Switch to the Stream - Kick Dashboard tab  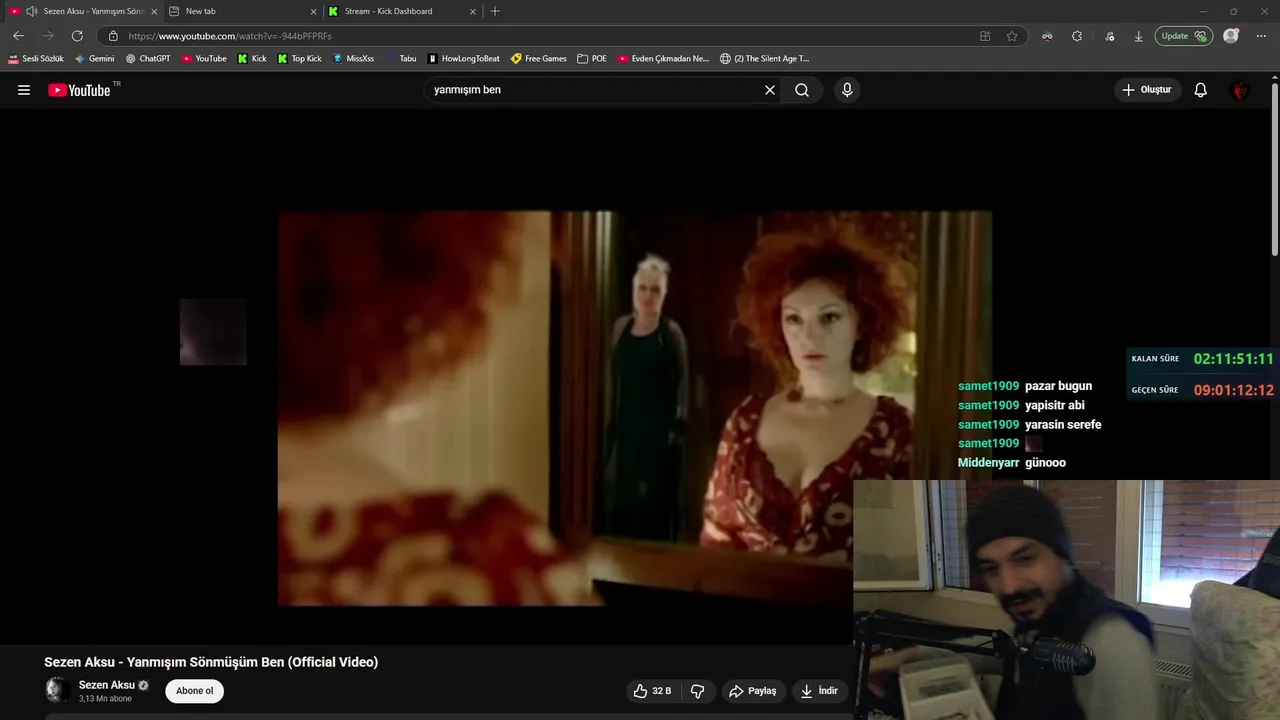401,11
